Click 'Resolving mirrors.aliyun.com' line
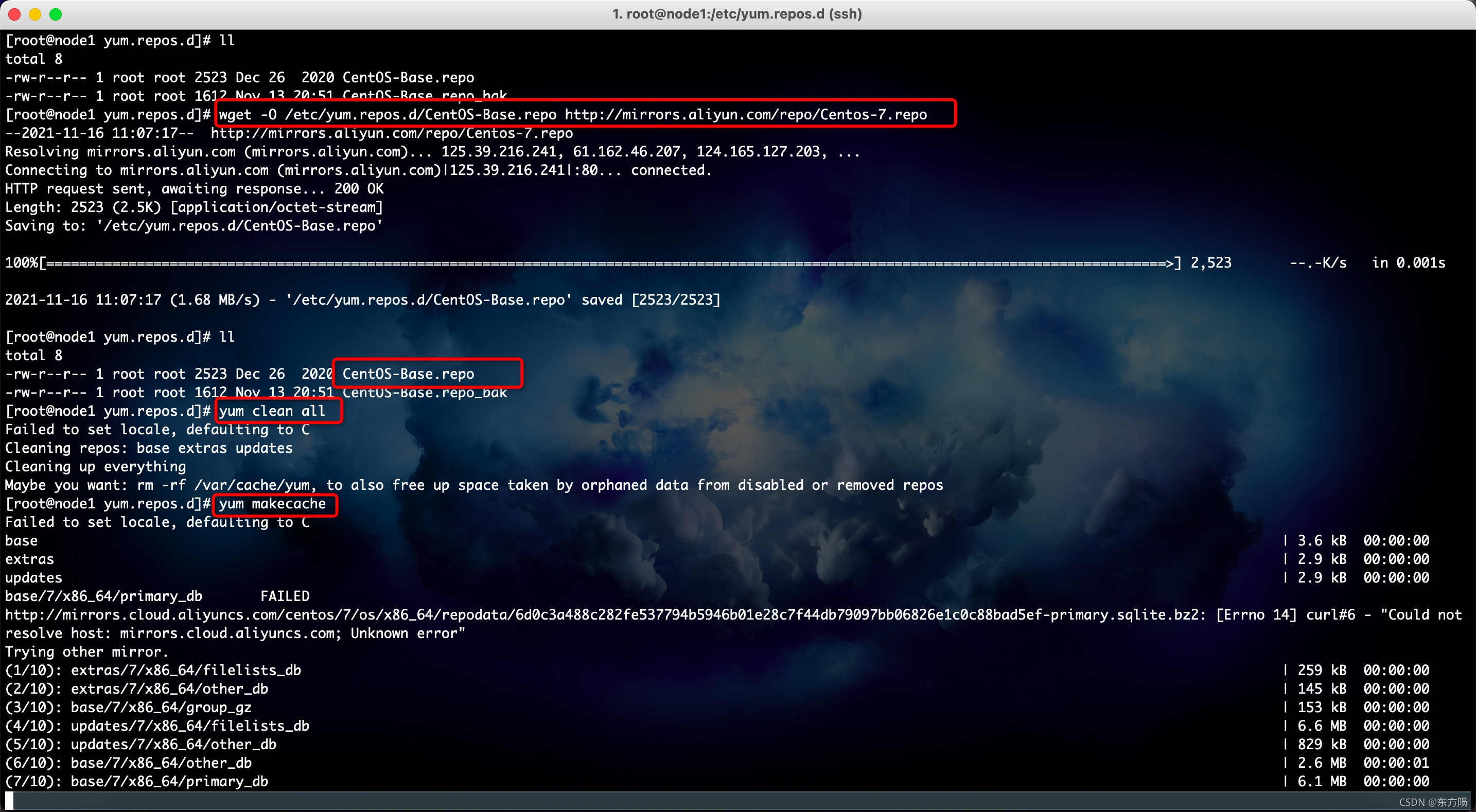 point(433,152)
